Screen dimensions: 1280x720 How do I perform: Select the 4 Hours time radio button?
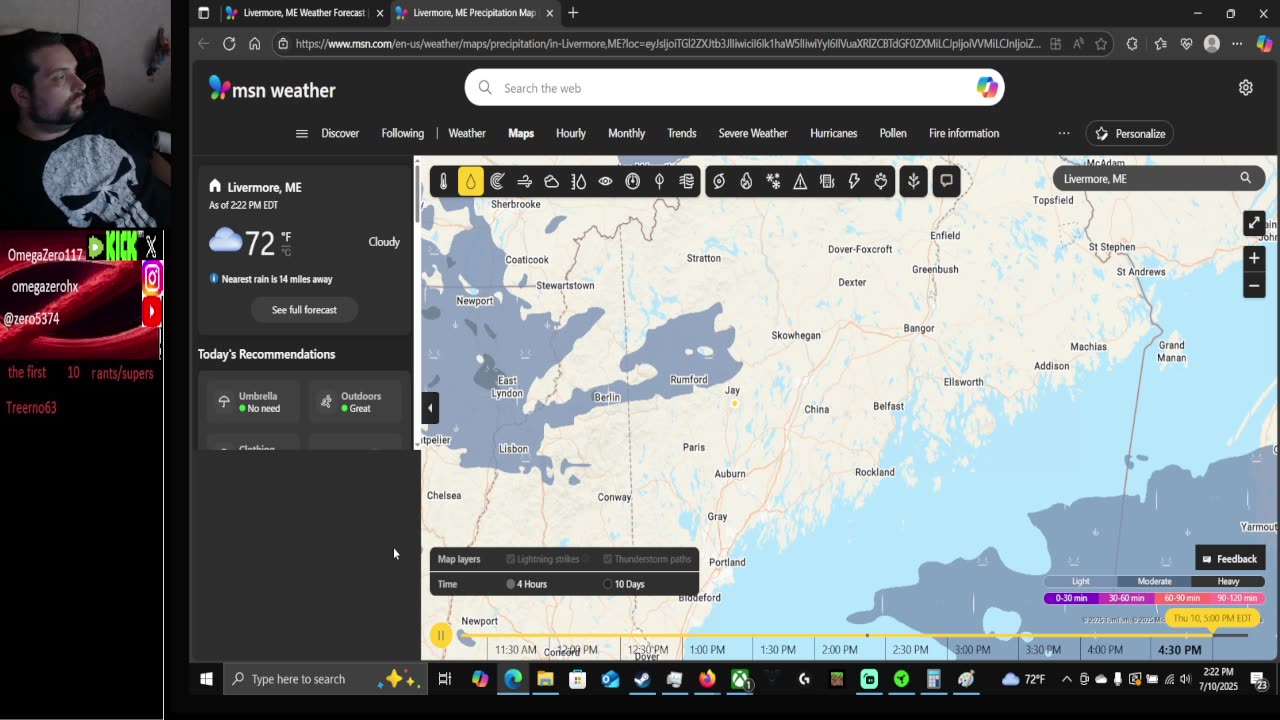click(510, 584)
